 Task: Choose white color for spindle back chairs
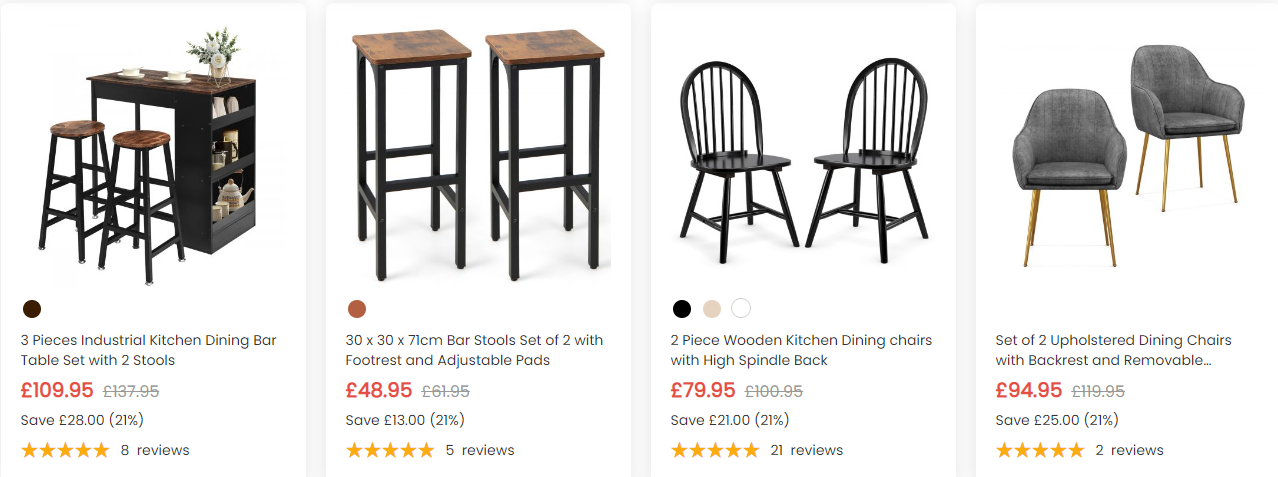741,308
